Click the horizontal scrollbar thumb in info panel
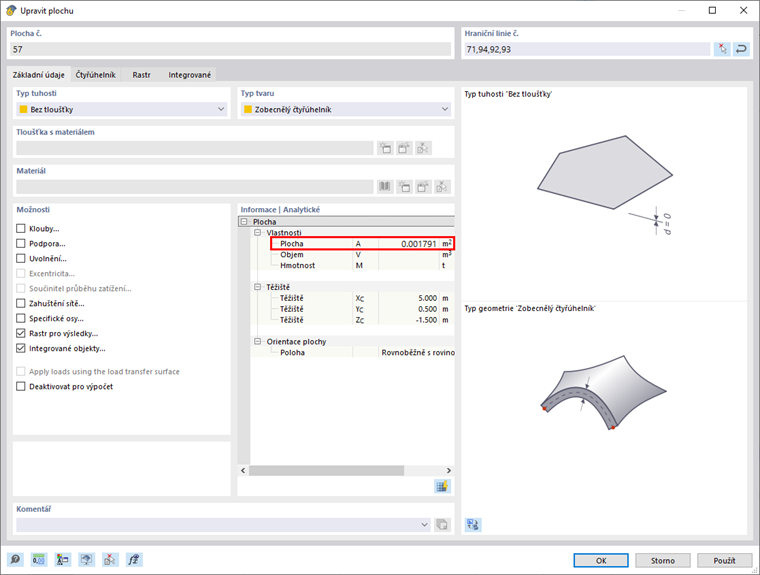The height and width of the screenshot is (575, 760). [x=326, y=470]
